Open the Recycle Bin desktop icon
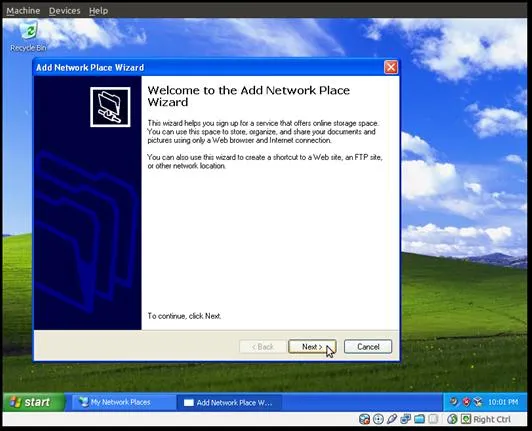The height and width of the screenshot is (431, 532). pos(28,36)
